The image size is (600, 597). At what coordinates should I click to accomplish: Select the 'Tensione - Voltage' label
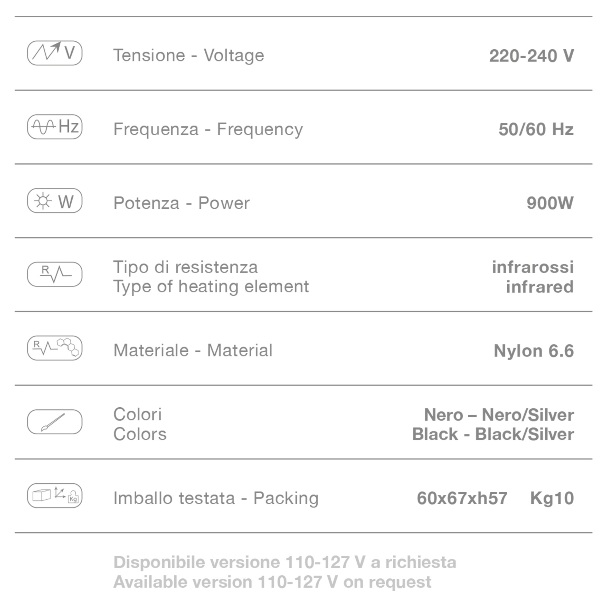(x=189, y=56)
